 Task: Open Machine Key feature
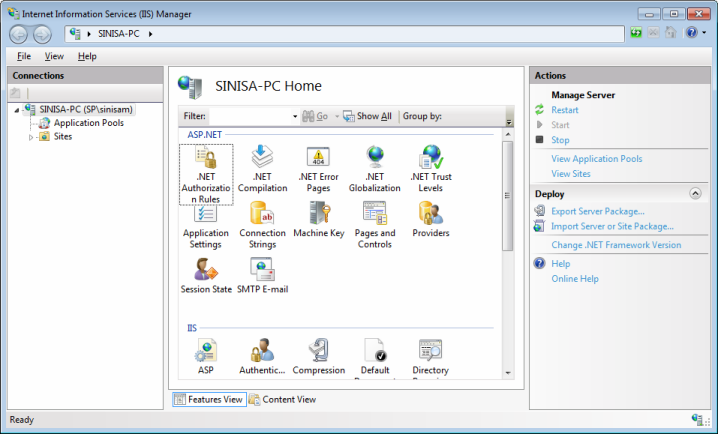coord(319,220)
